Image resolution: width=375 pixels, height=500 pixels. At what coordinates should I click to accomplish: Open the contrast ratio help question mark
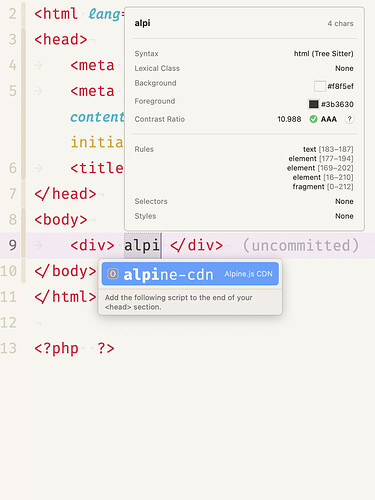[349, 119]
